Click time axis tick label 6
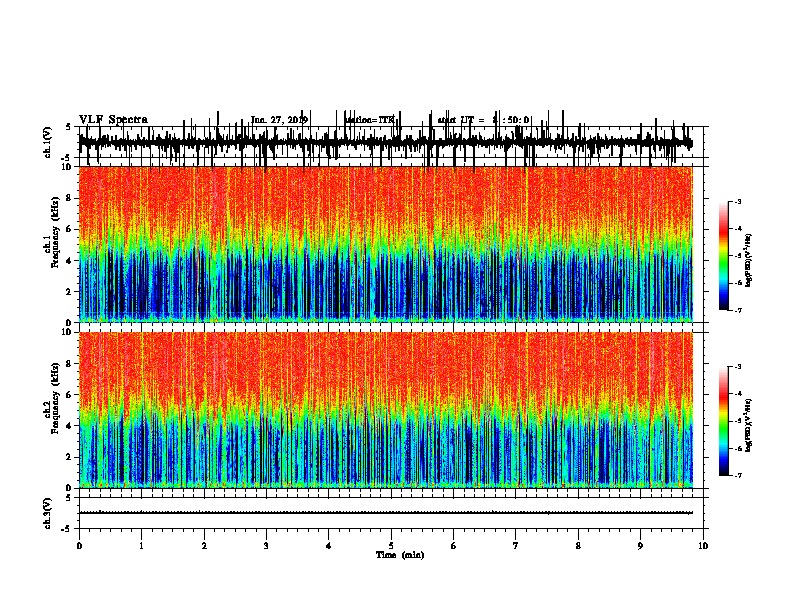This screenshot has width=792, height=612. (454, 546)
